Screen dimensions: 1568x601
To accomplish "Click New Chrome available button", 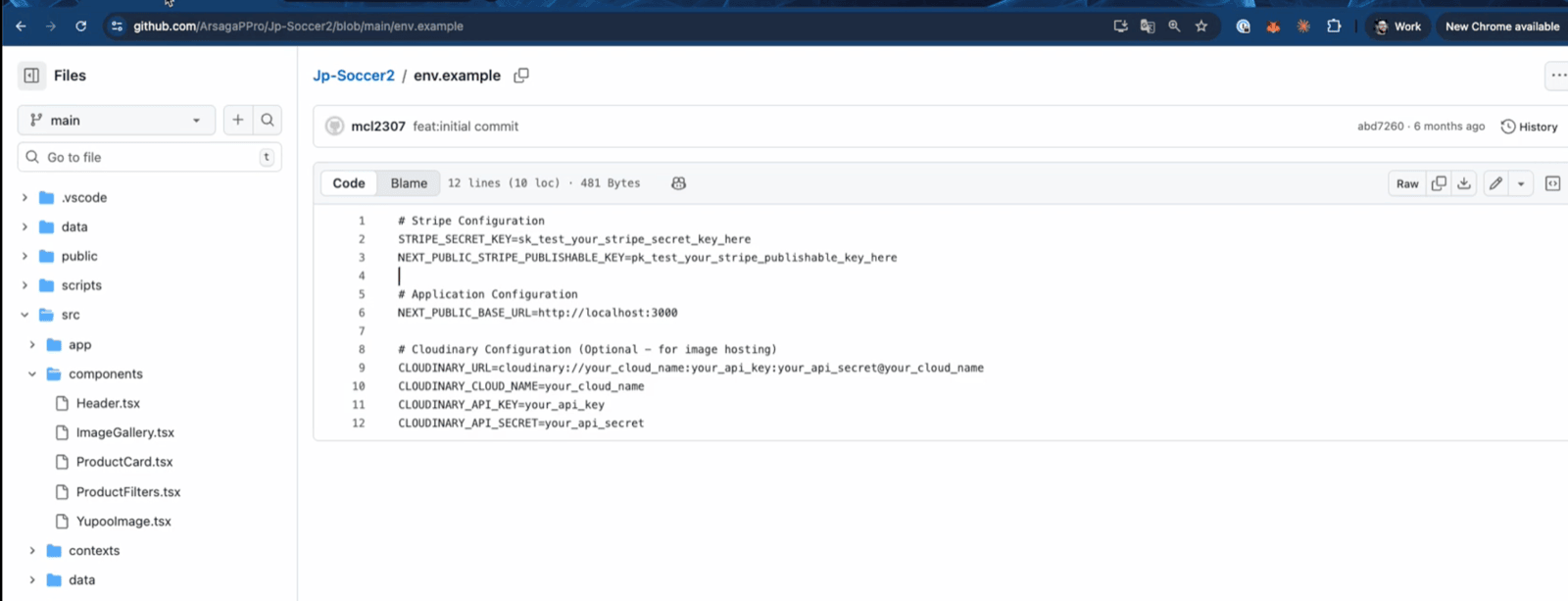I will (1502, 26).
